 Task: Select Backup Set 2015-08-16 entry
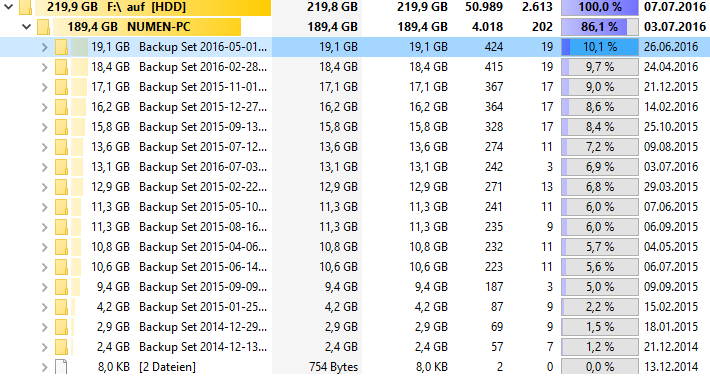[203, 227]
